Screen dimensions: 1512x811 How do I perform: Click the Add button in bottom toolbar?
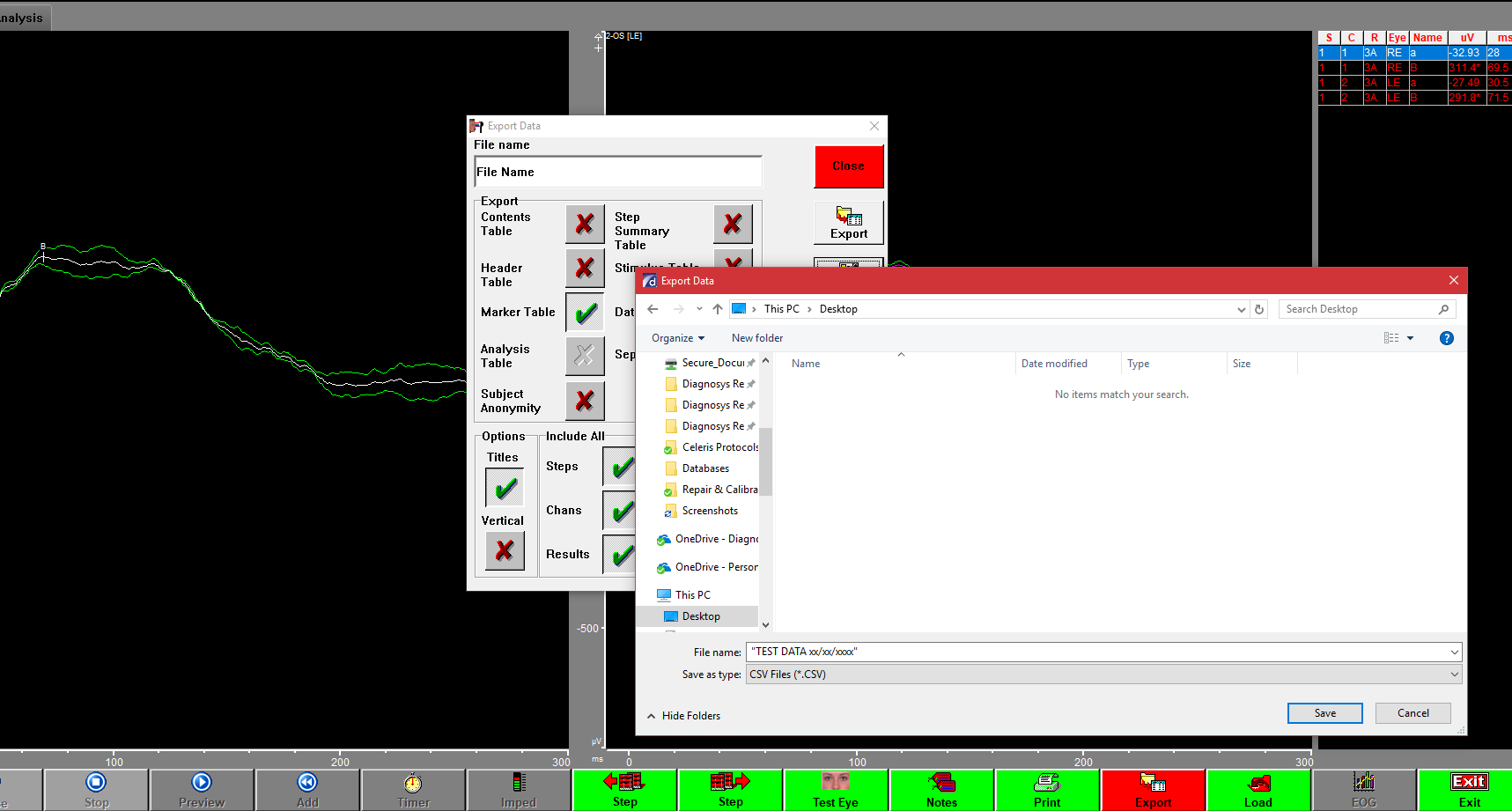307,790
